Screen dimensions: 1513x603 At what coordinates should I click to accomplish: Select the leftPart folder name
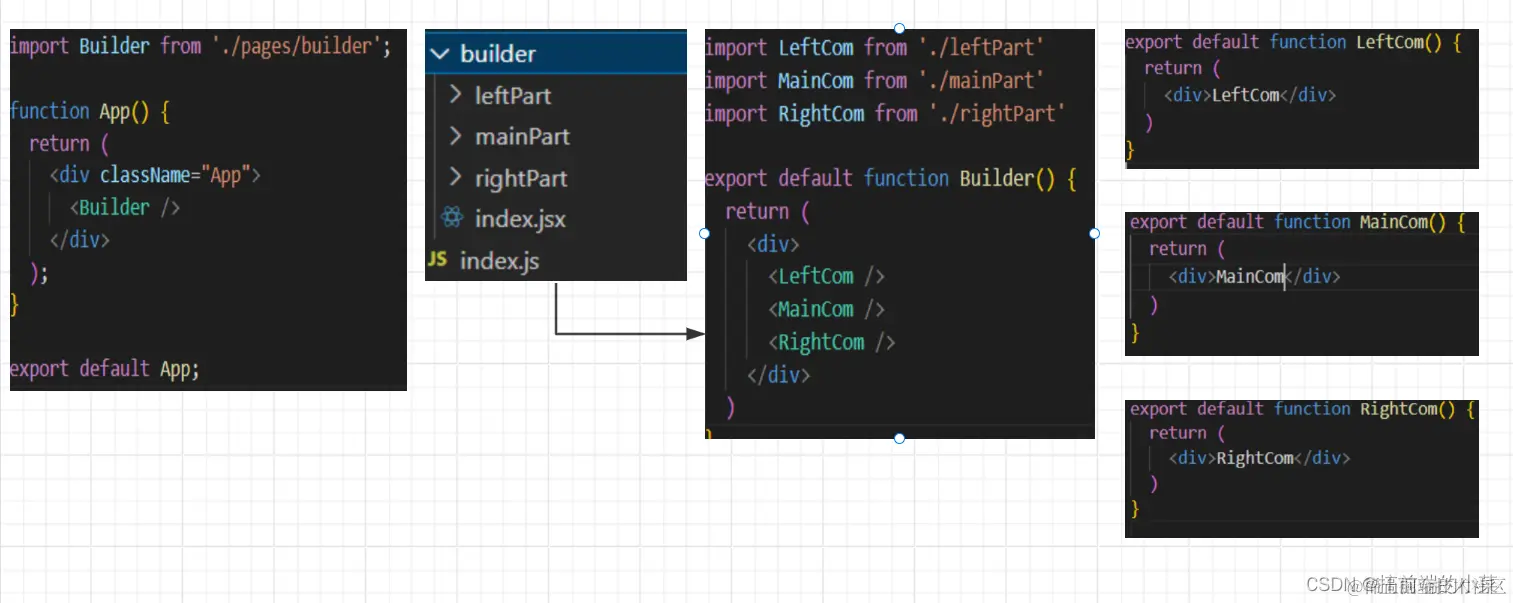513,96
